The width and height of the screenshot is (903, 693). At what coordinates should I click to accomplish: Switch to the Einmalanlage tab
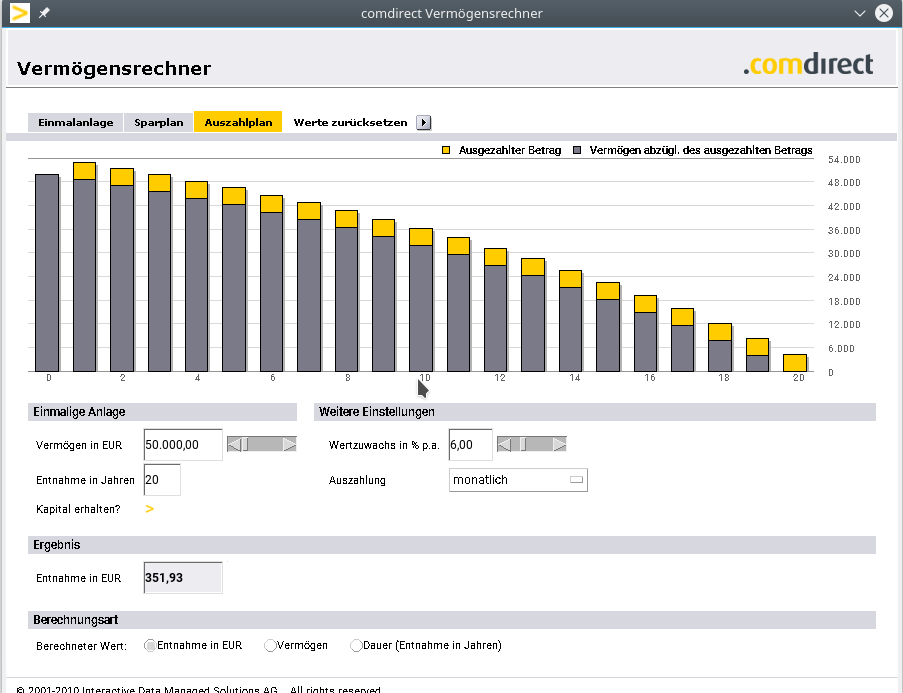point(76,122)
